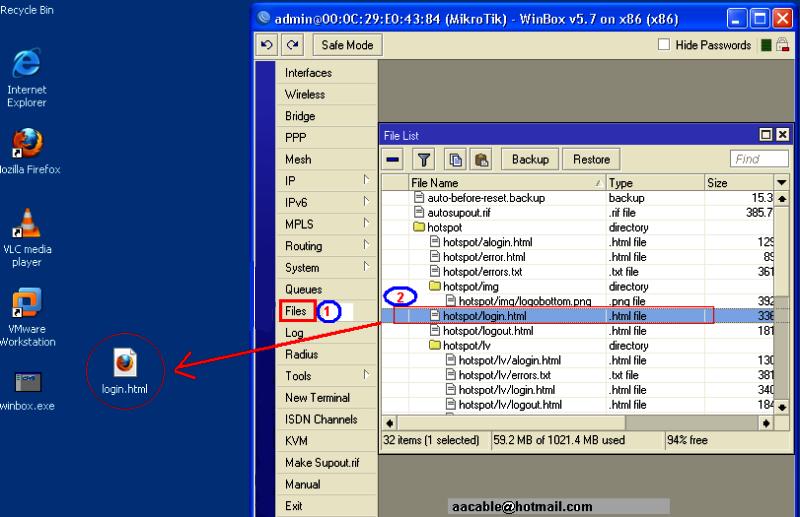The width and height of the screenshot is (800, 517).
Task: Select the hotspot/img directory row
Action: point(578,286)
